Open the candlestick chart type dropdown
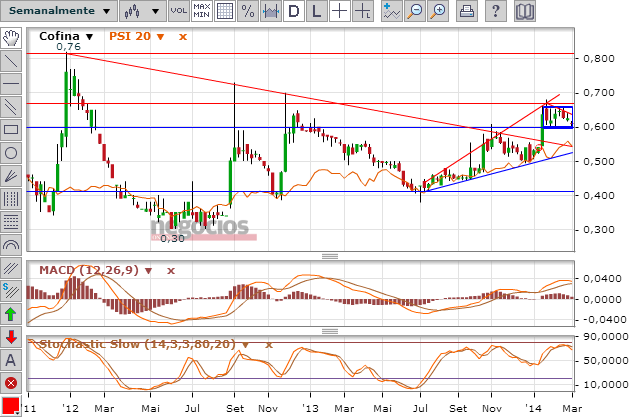640x419 pixels. [143, 11]
